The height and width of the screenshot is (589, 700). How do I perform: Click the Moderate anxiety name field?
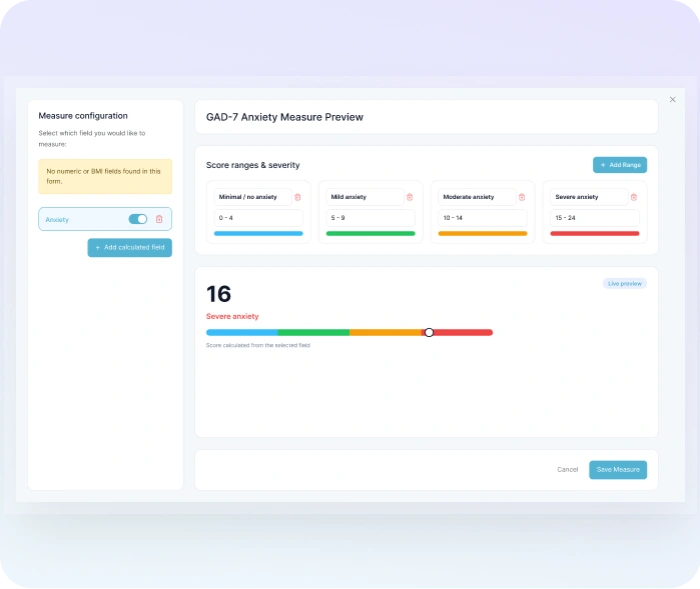tap(476, 197)
